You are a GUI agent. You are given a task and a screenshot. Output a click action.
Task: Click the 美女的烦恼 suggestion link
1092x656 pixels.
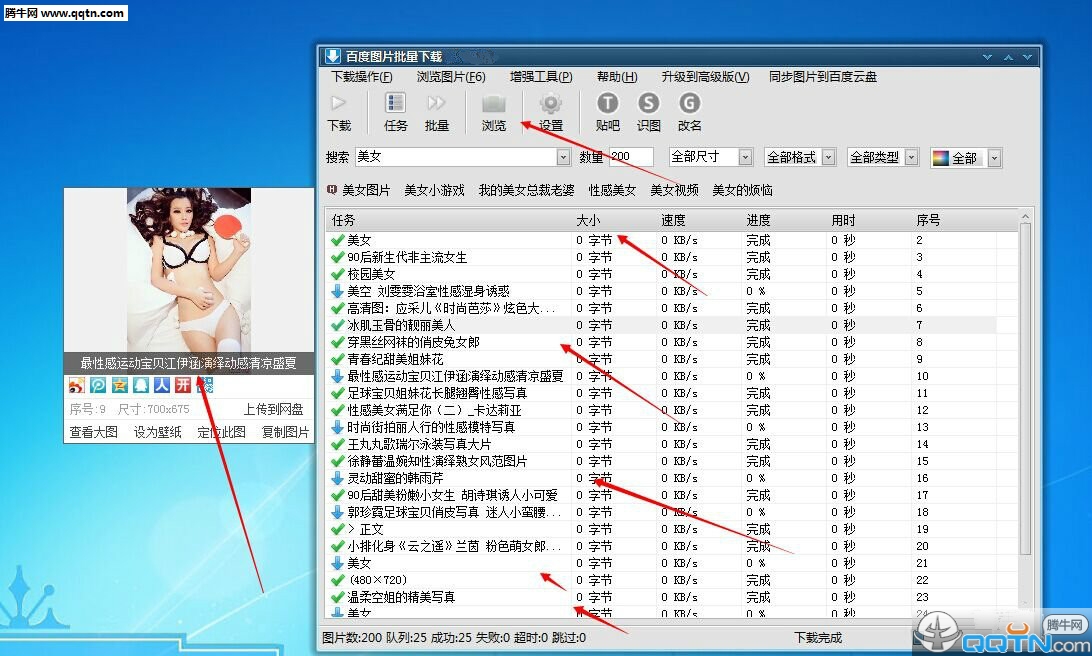(x=742, y=190)
